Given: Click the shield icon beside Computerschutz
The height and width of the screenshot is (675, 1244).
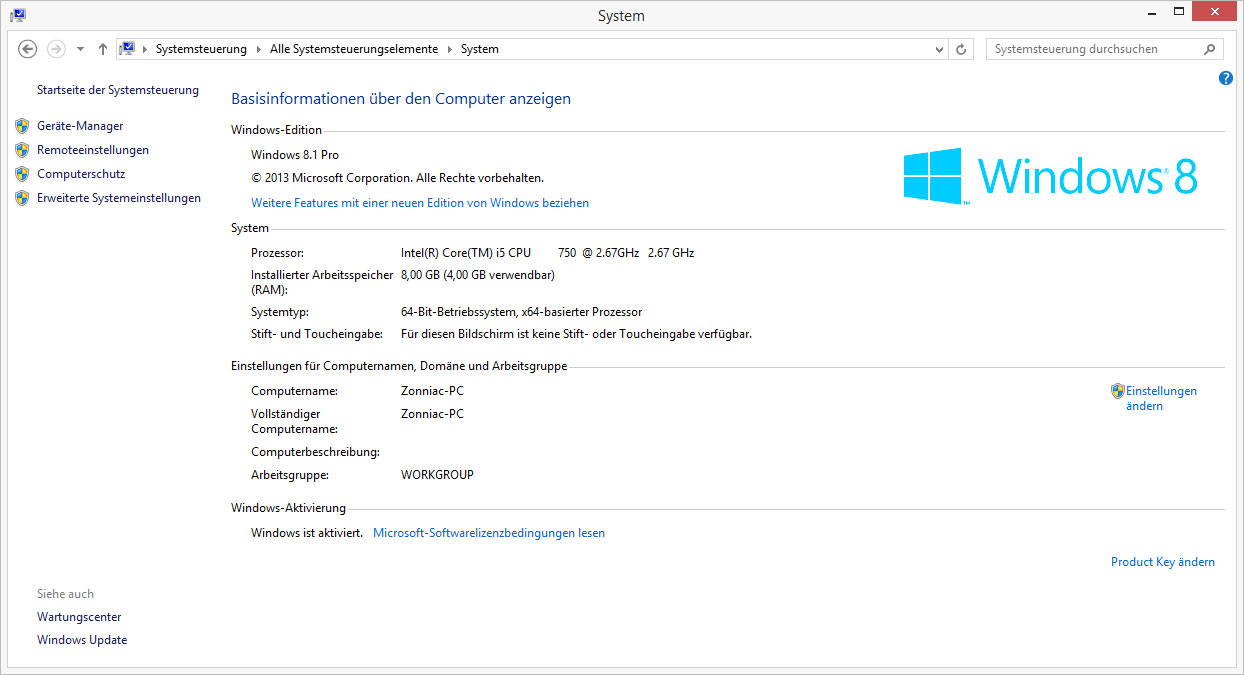Looking at the screenshot, I should (22, 174).
